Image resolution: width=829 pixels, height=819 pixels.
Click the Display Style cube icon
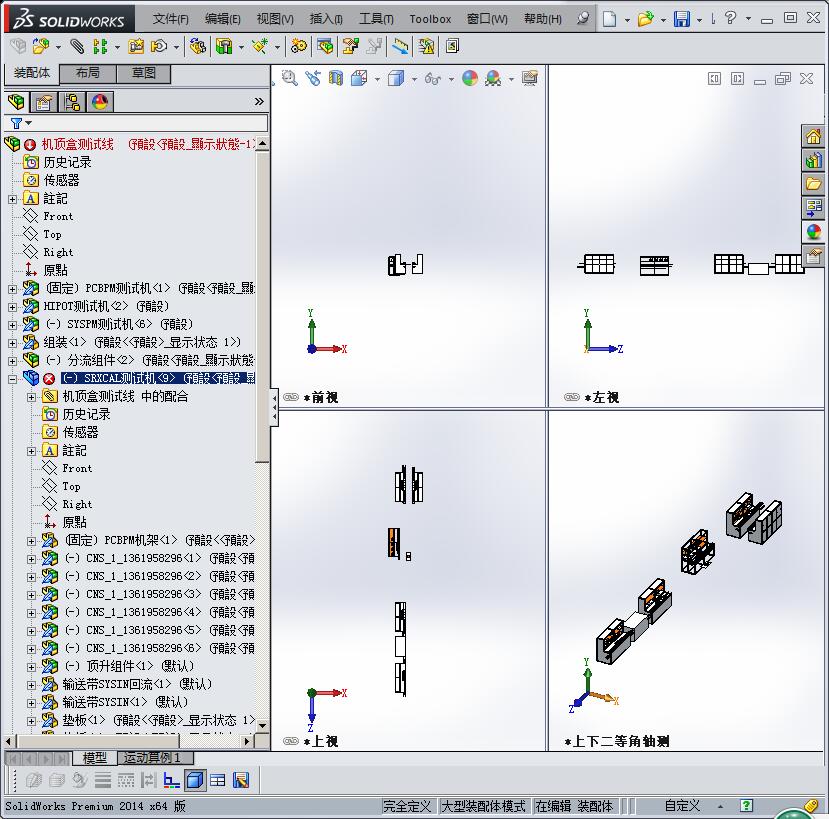(x=395, y=78)
